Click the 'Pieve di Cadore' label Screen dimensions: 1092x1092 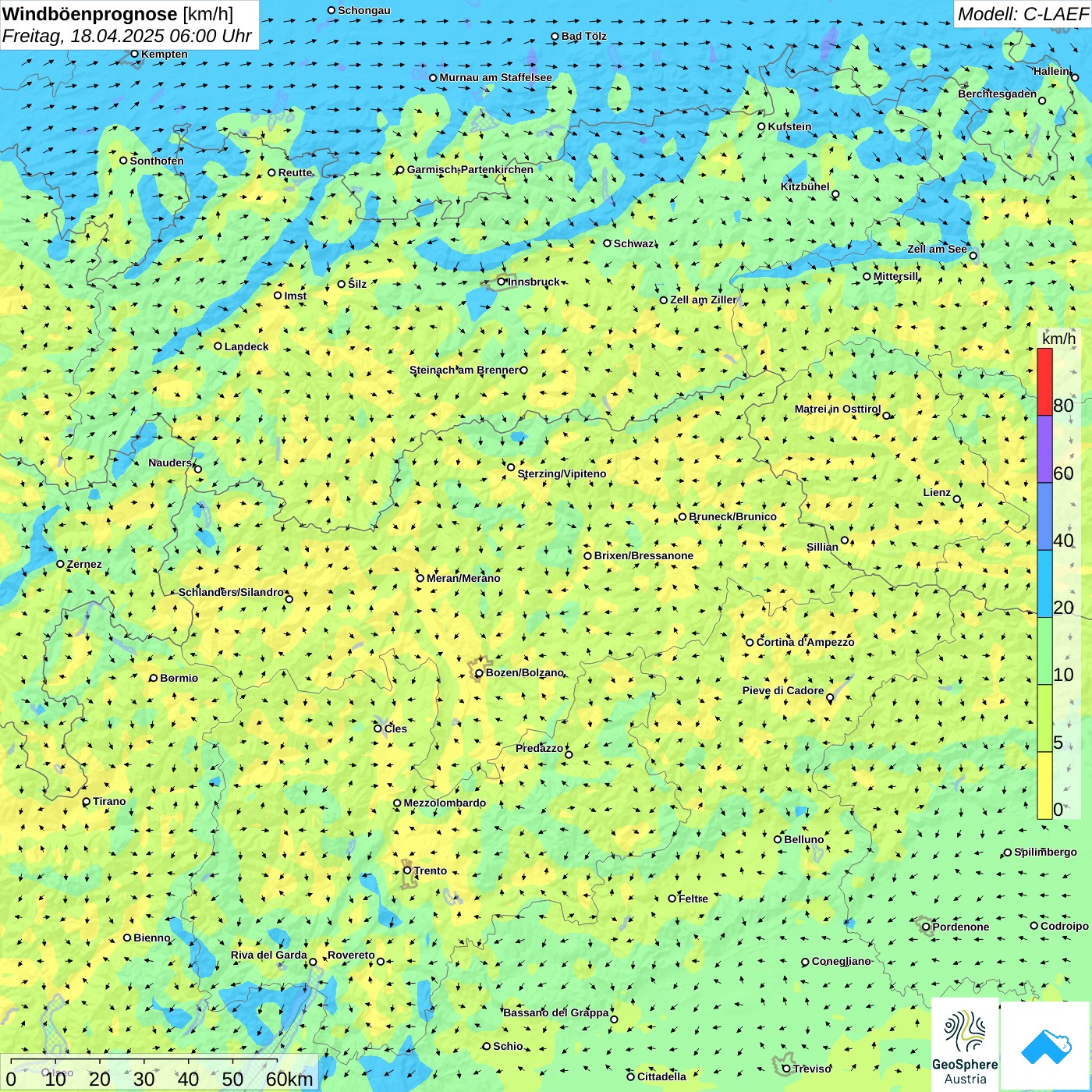coord(783,690)
